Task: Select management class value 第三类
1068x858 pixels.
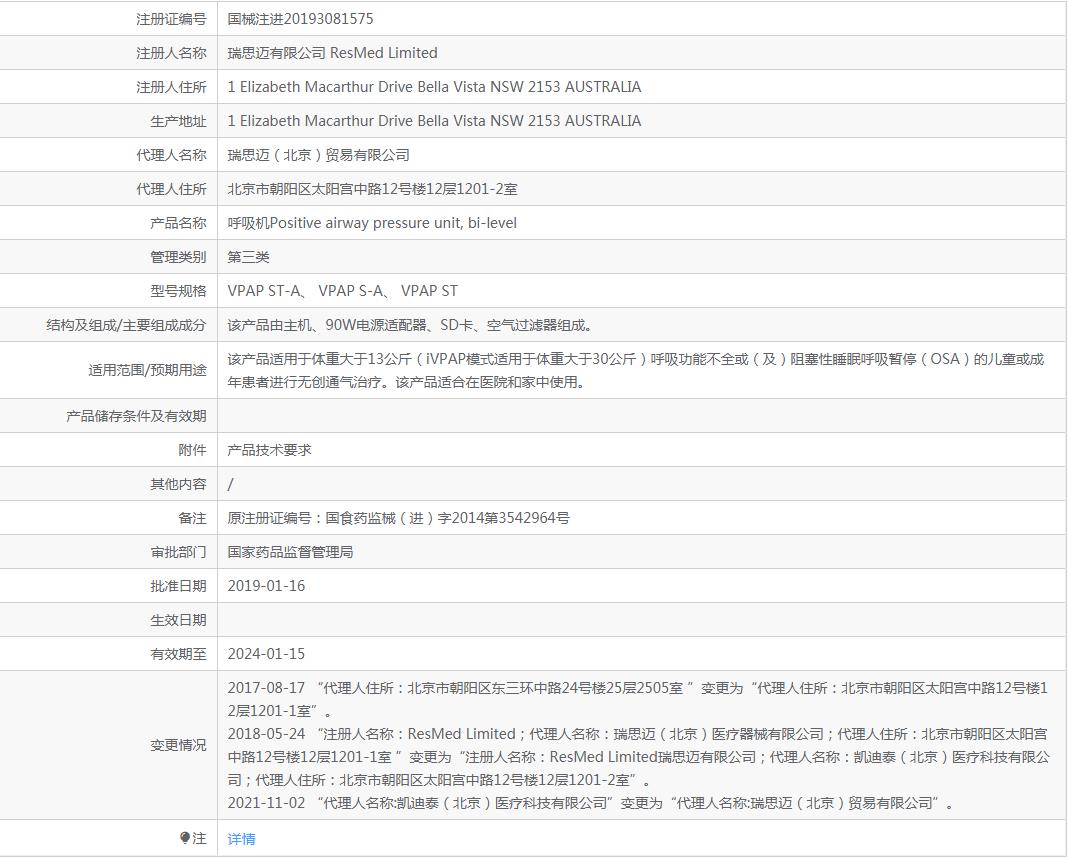Action: click(249, 257)
